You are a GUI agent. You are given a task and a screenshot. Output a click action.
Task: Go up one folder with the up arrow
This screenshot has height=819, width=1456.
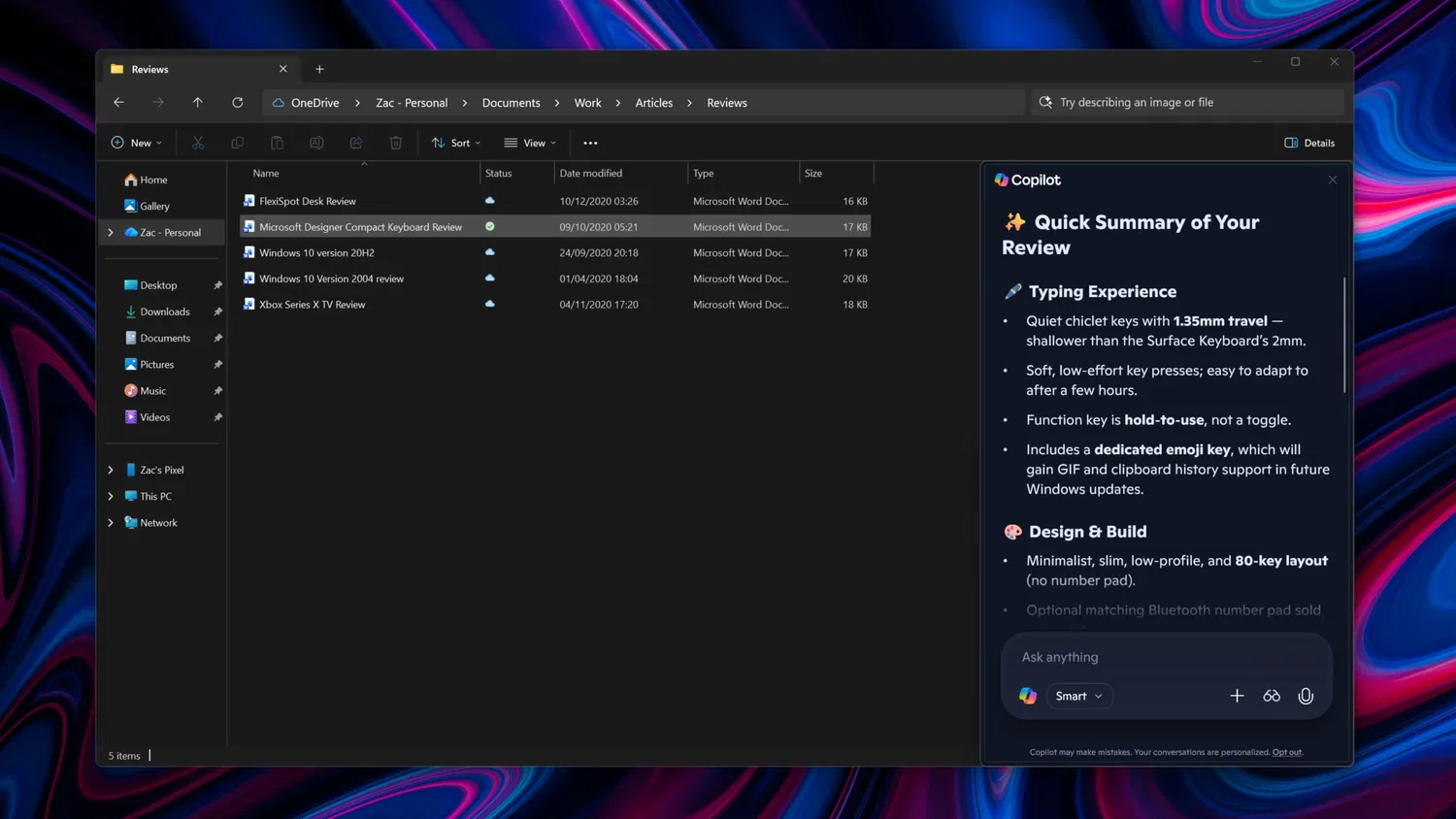pos(197,103)
